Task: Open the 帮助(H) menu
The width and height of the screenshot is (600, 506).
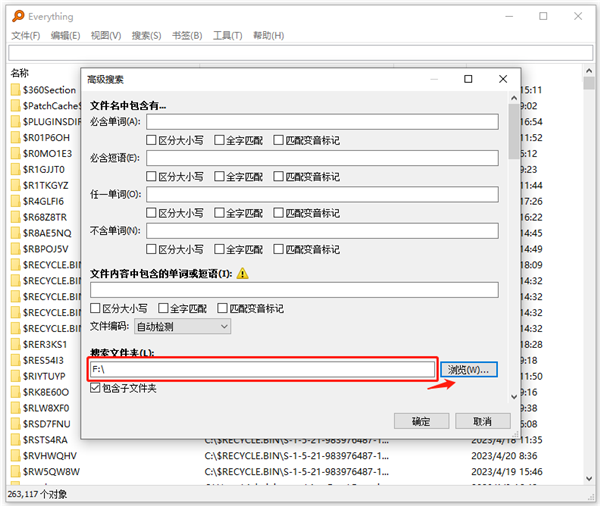Action: pyautogui.click(x=269, y=36)
